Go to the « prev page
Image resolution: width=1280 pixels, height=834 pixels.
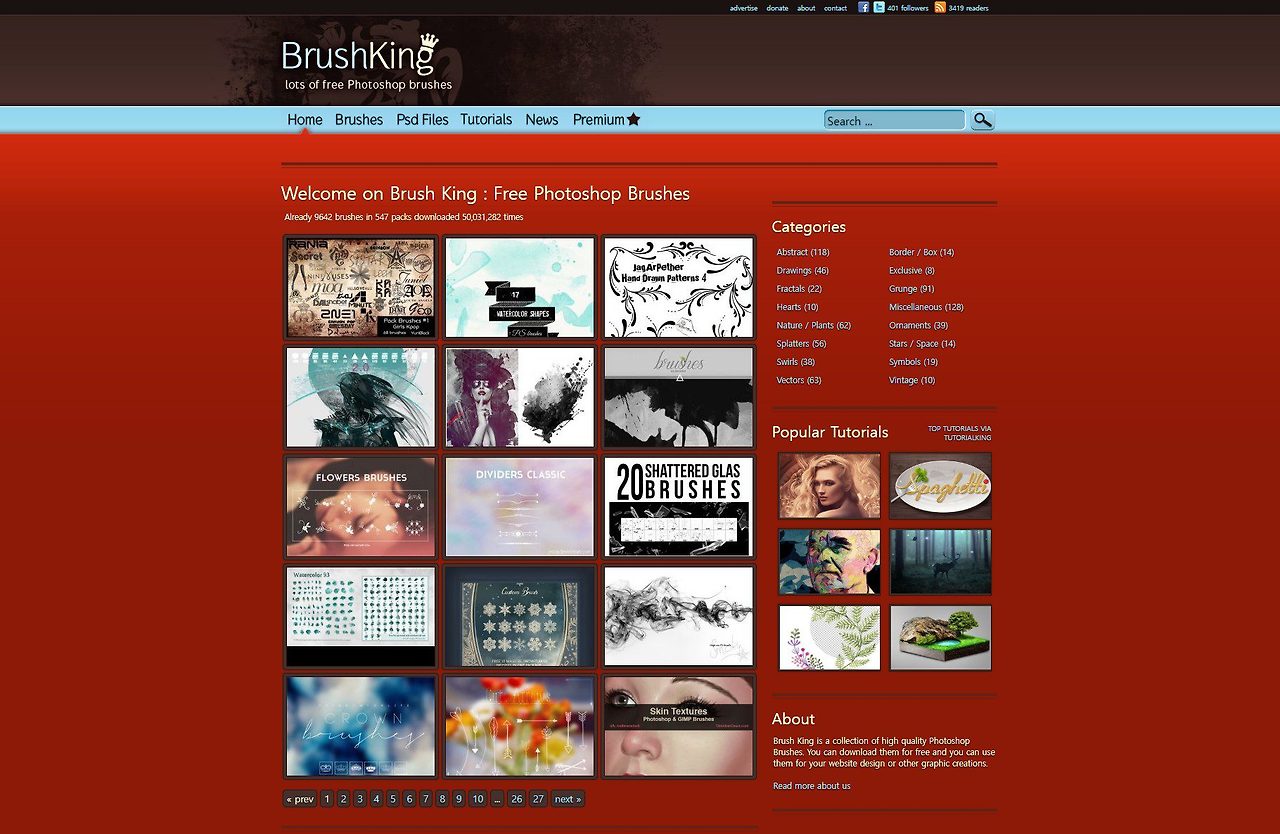(x=300, y=799)
